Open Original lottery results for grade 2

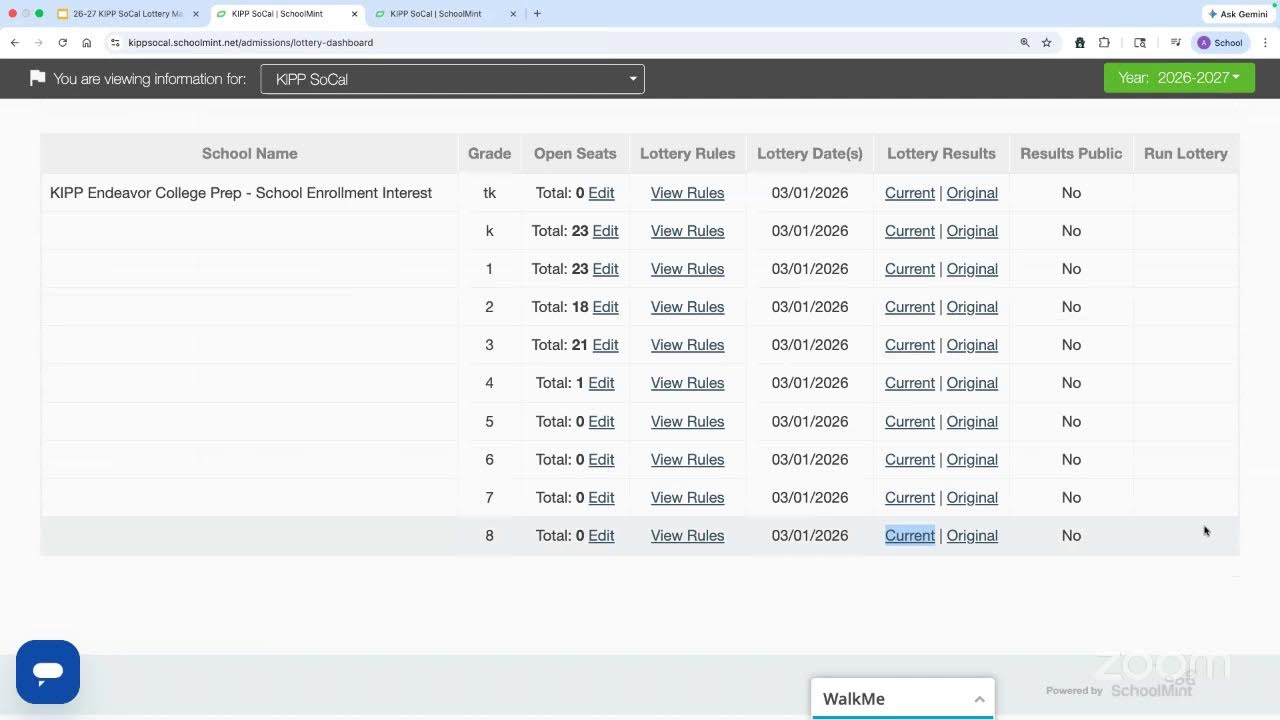coord(972,307)
